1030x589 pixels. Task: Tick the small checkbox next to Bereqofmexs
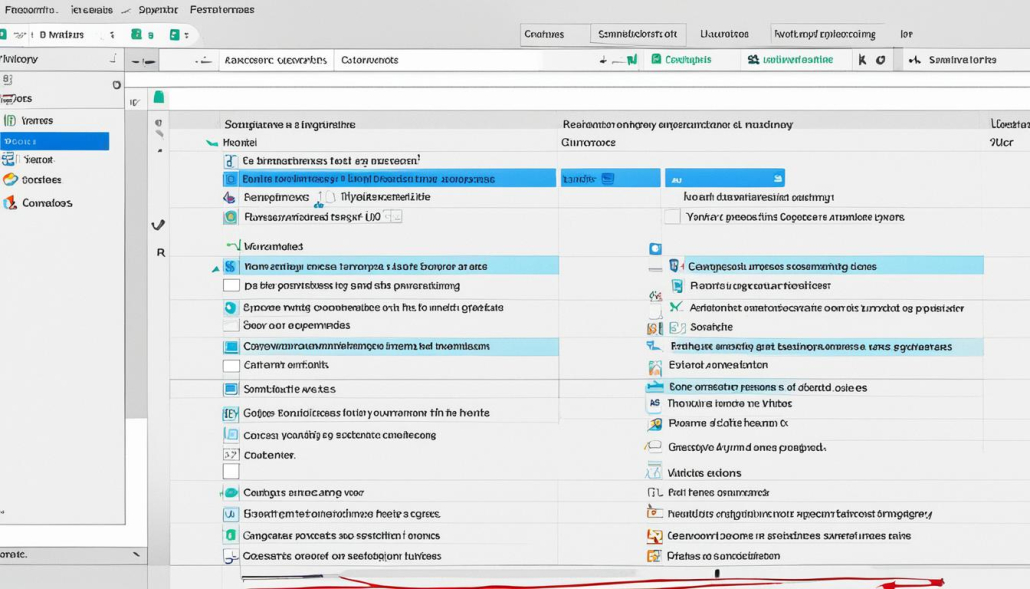coord(330,197)
